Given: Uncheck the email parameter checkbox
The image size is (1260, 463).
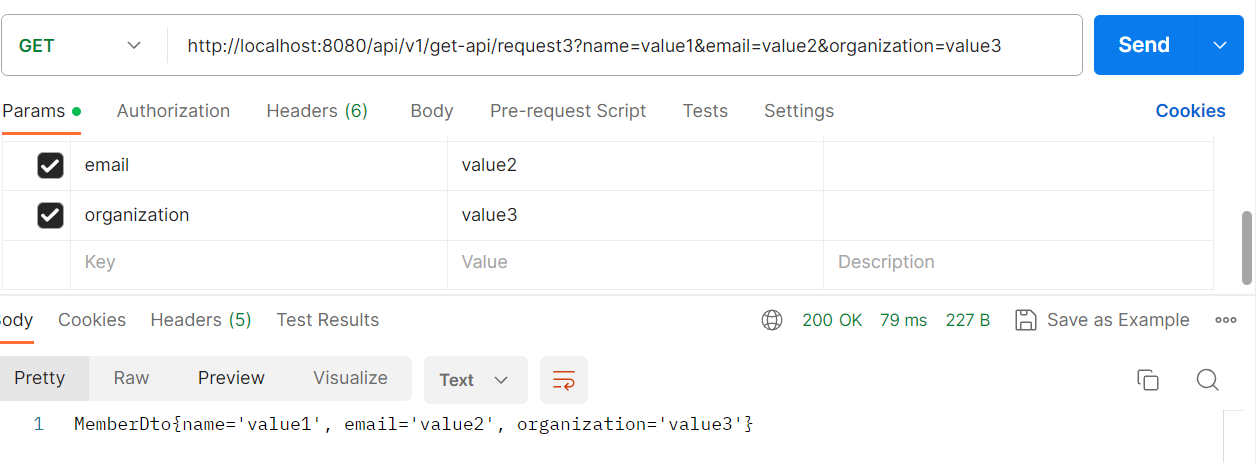Looking at the screenshot, I should 50,165.
